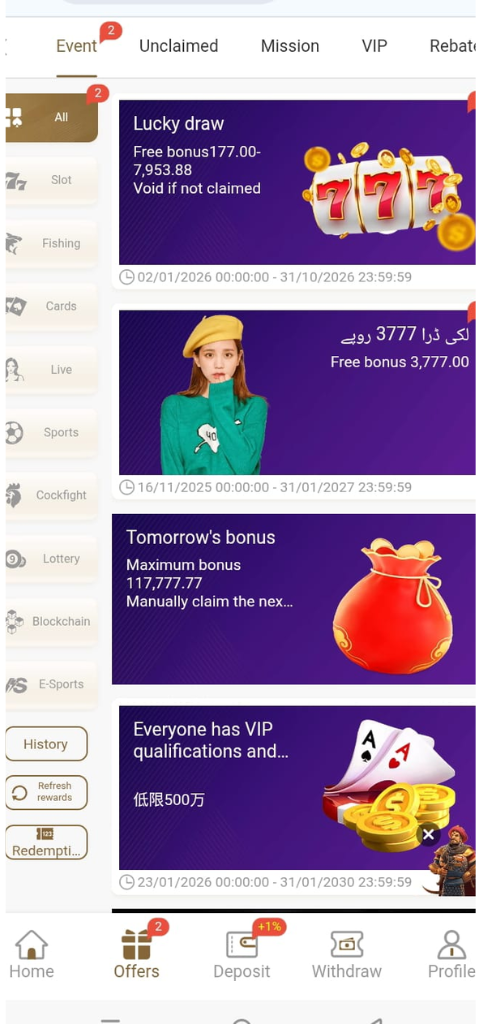Select the Sports soccer ball category

[x=52, y=432]
